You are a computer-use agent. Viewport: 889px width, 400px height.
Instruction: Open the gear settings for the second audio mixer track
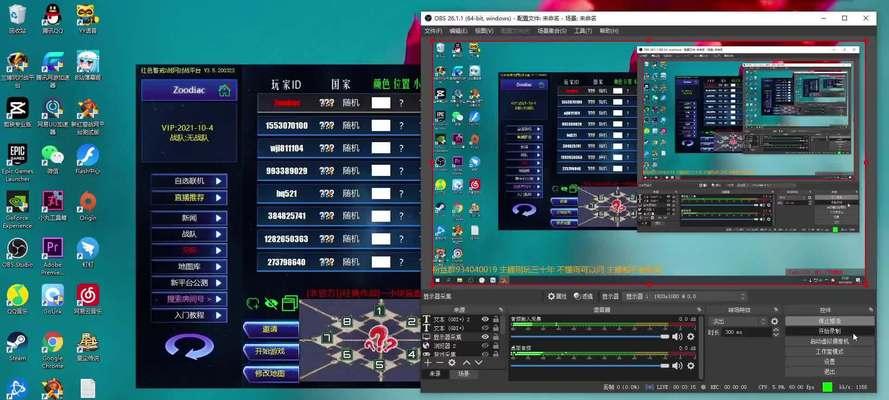pyautogui.click(x=691, y=365)
